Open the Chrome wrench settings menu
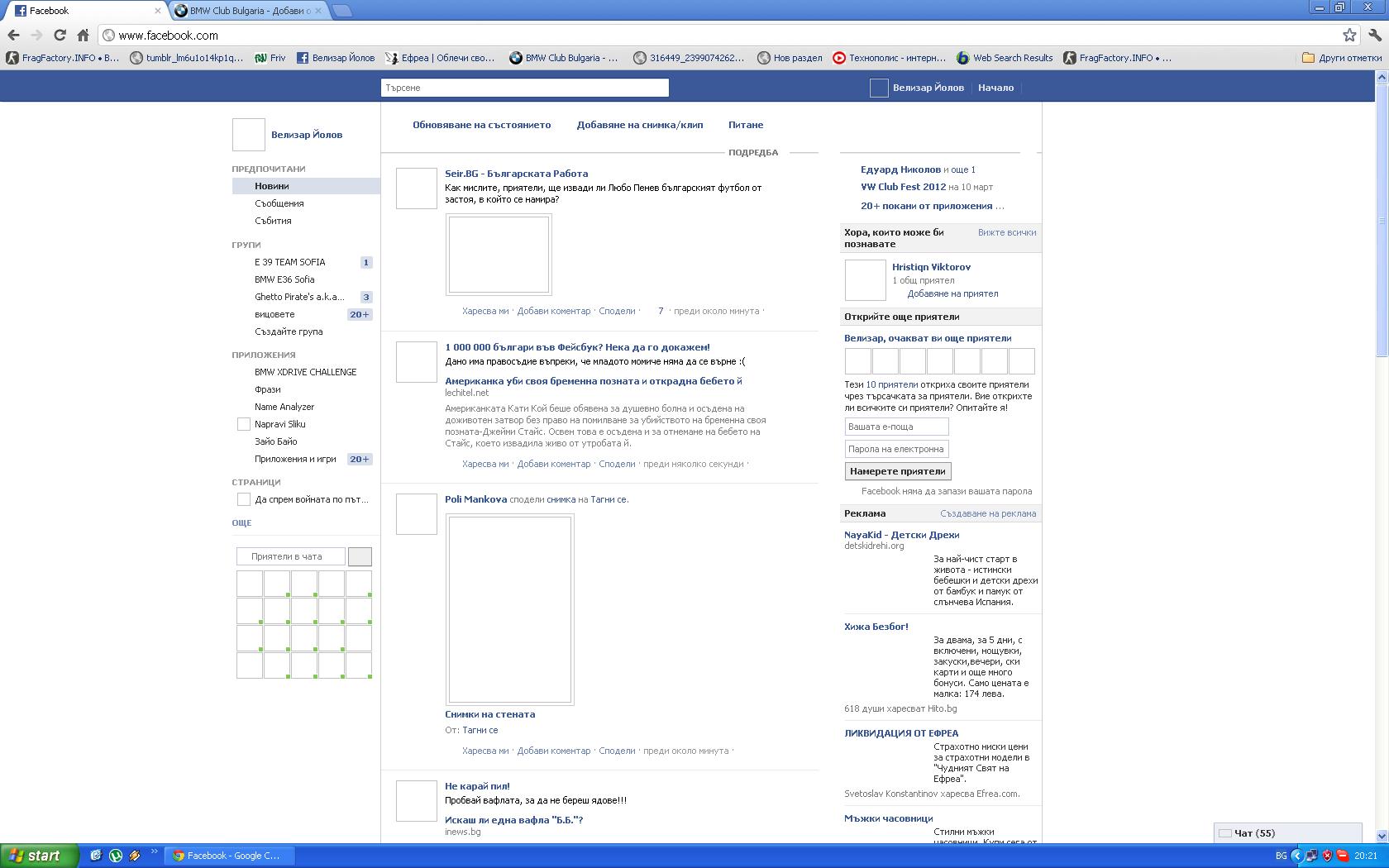The height and width of the screenshot is (868, 1389). tap(1375, 35)
